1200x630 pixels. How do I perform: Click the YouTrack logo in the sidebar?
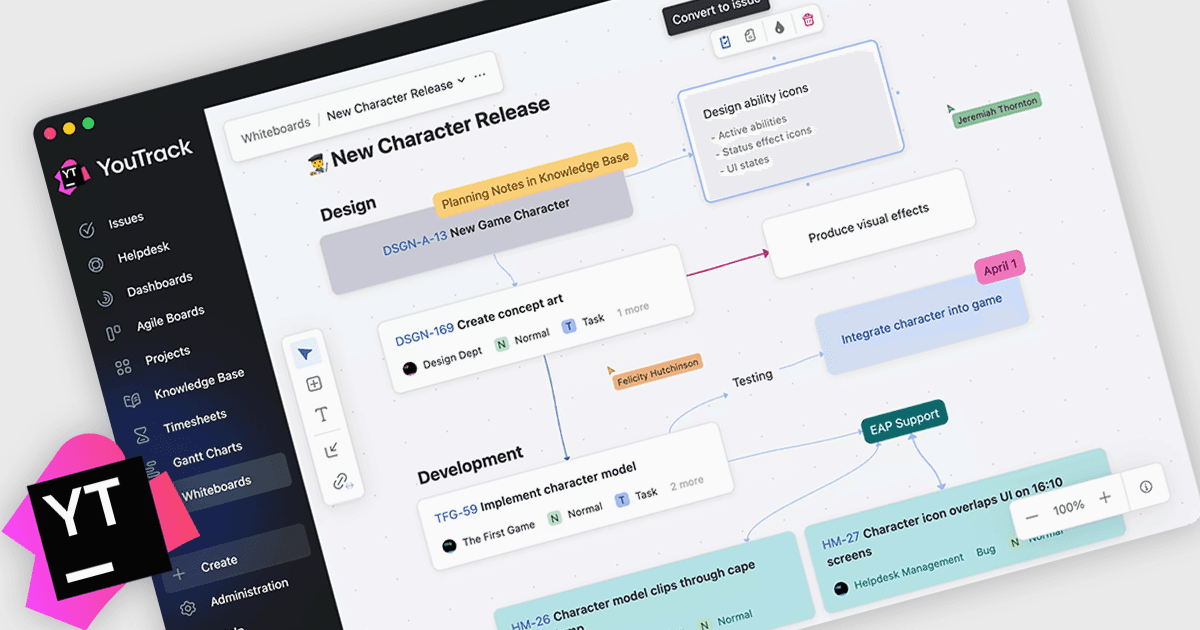coord(125,164)
